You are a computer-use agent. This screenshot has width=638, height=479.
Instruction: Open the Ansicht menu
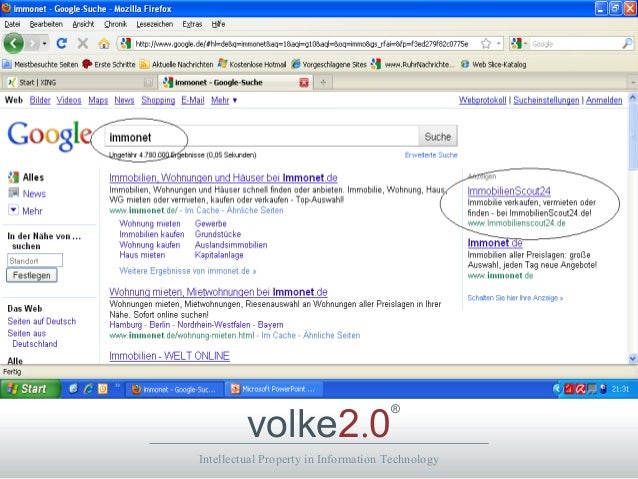point(83,24)
